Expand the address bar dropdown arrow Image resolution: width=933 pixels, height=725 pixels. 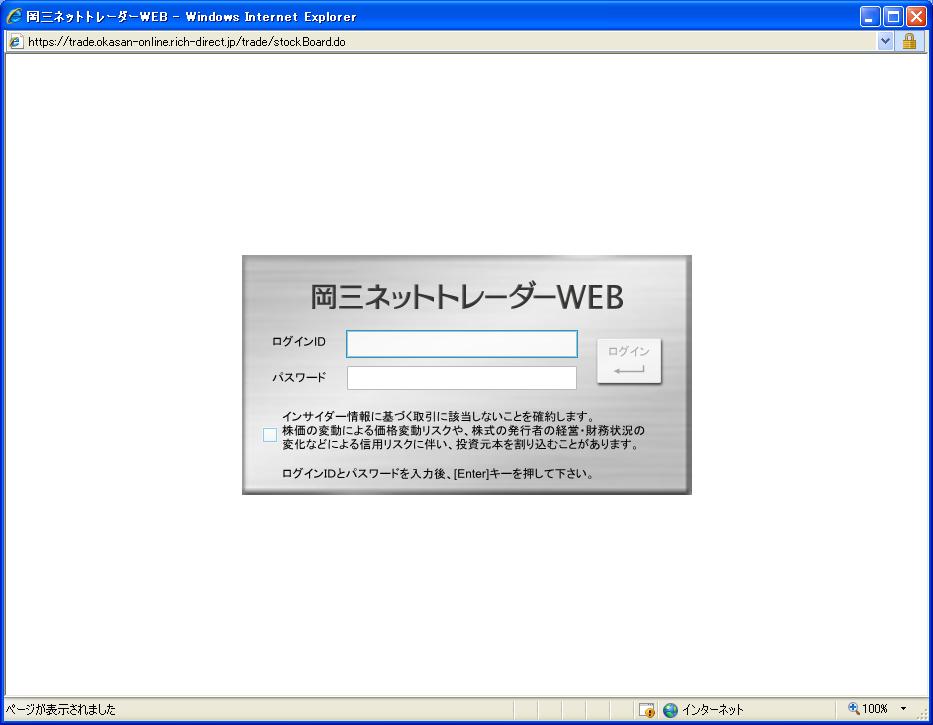click(885, 42)
